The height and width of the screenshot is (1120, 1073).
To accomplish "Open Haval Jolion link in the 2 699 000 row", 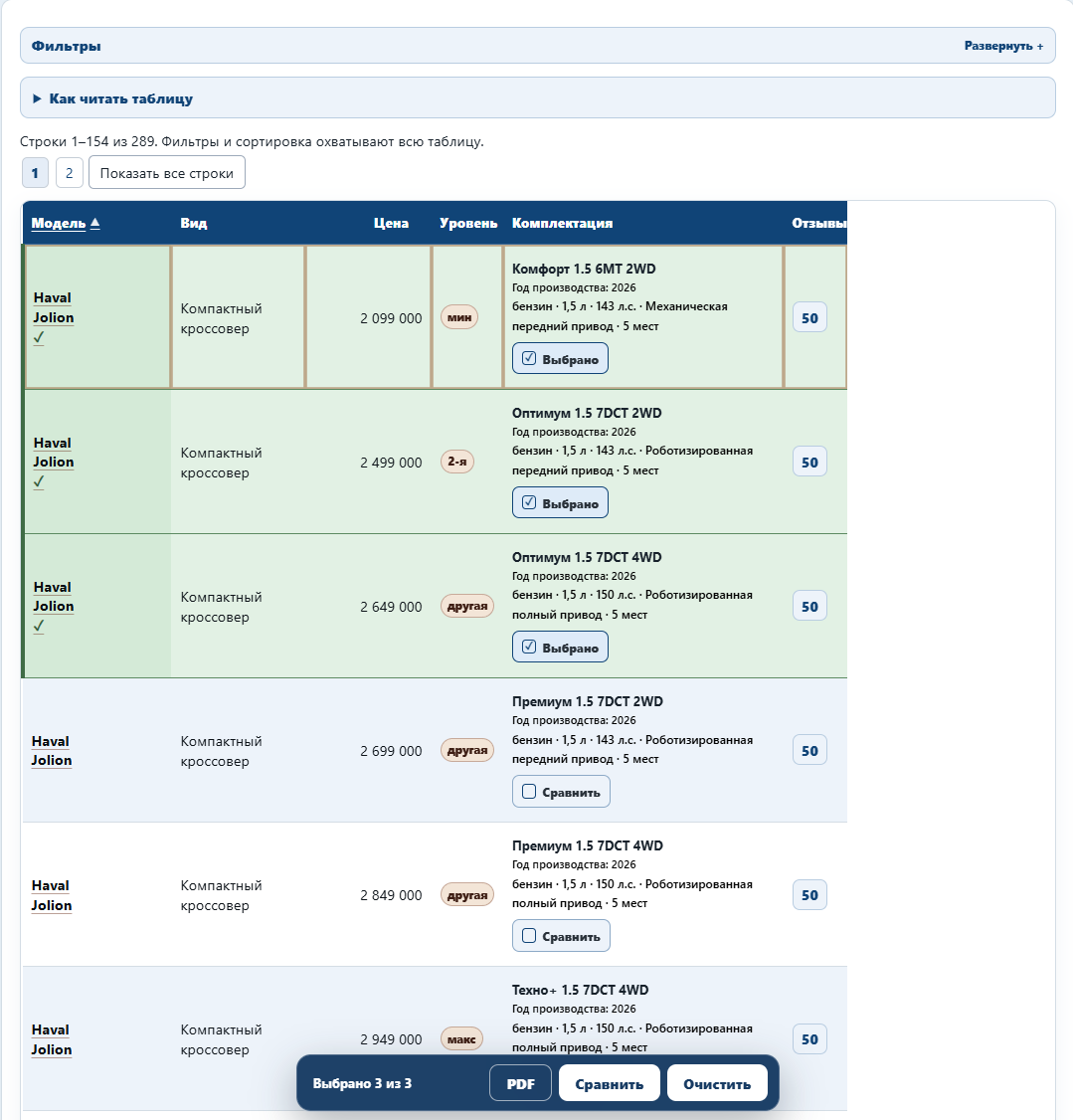I will 52,751.
